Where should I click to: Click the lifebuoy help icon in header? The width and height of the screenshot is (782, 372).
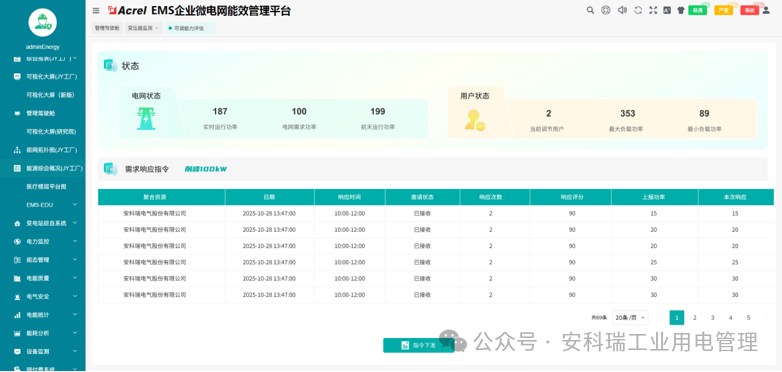tap(605, 10)
